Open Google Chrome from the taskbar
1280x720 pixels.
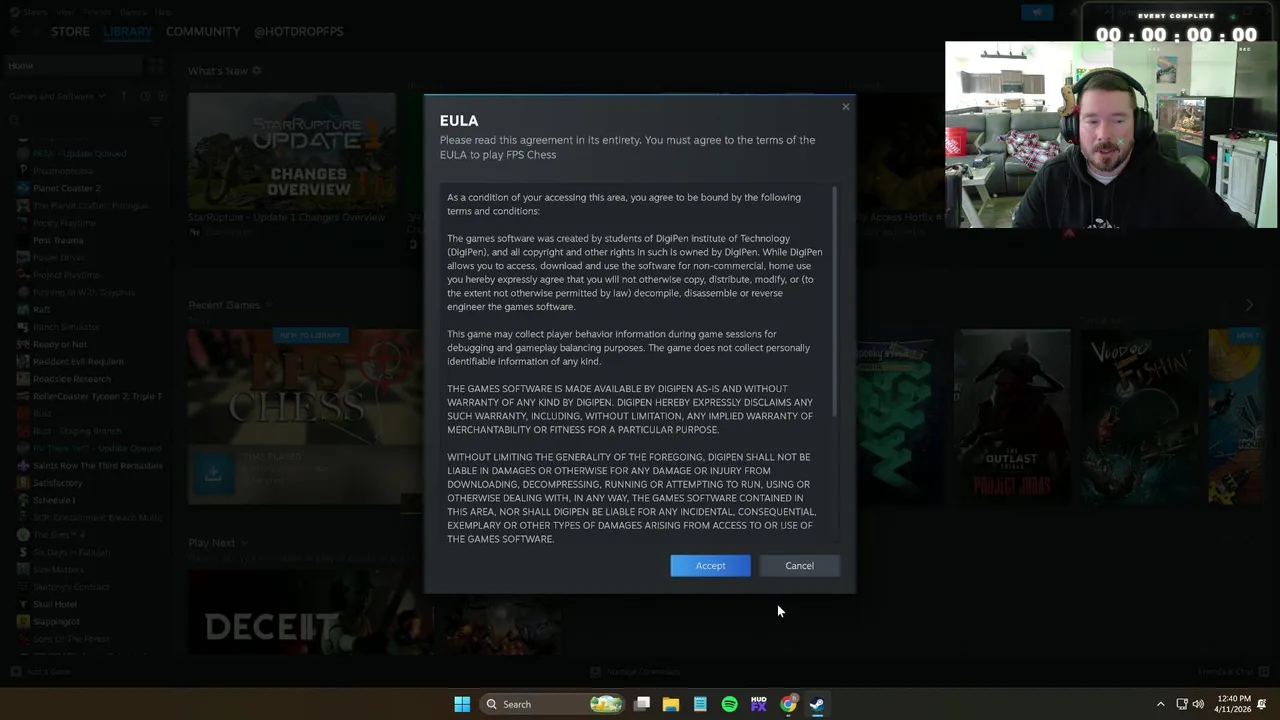click(788, 704)
